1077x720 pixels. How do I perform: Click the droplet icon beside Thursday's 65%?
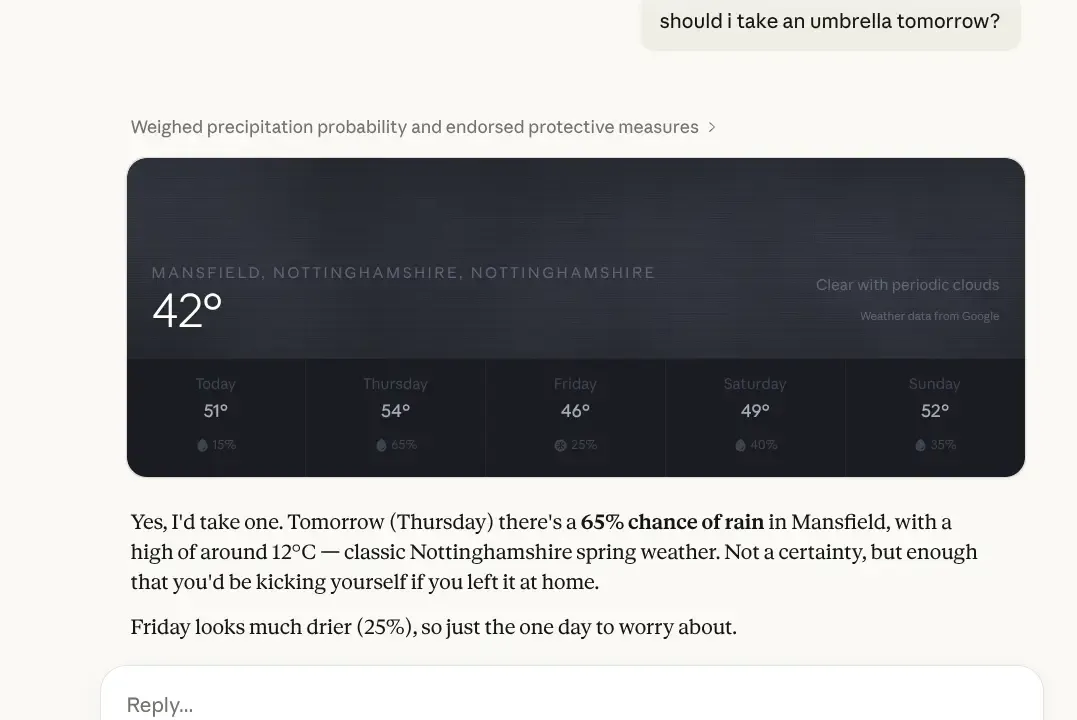(380, 445)
